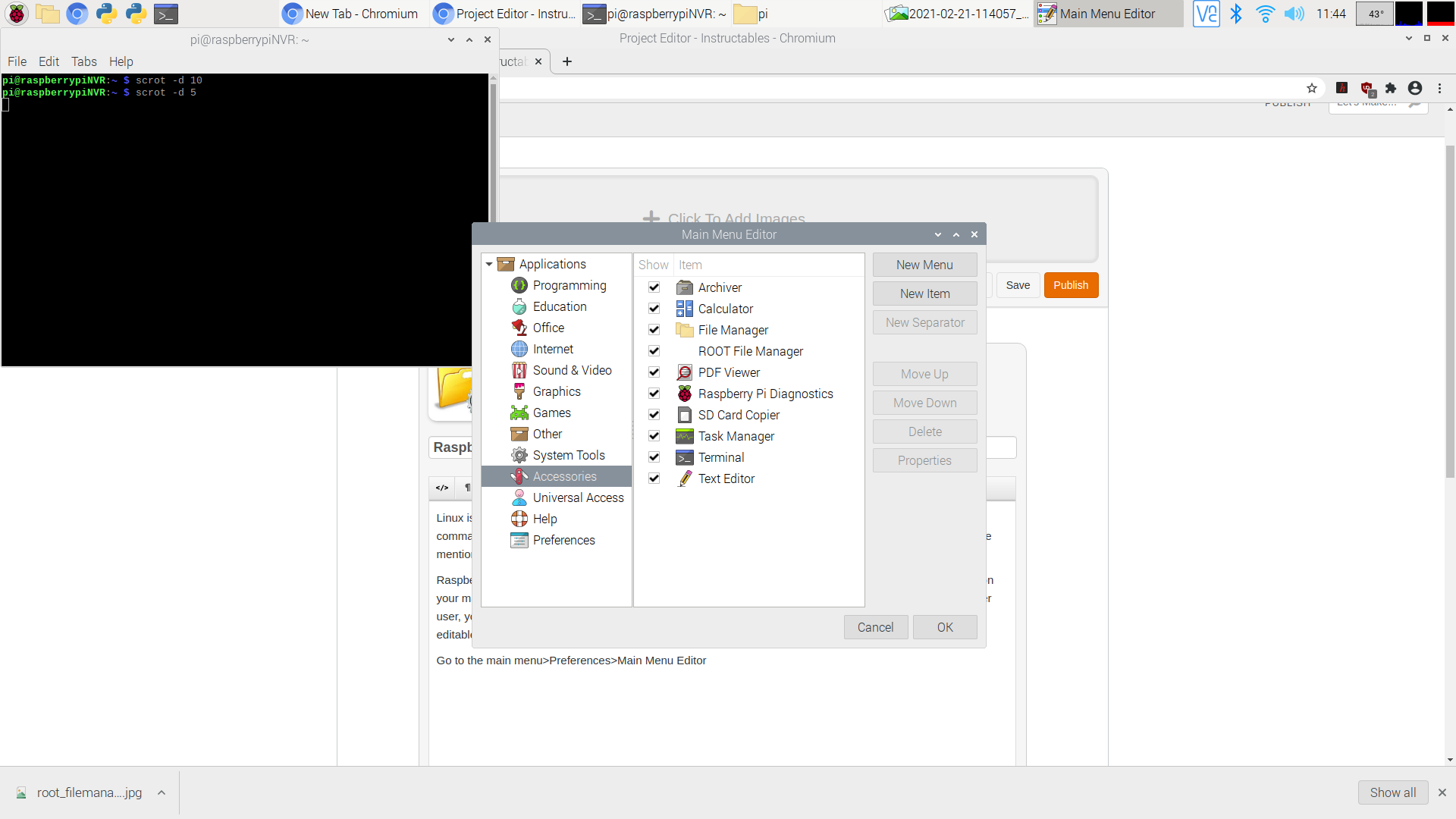Image resolution: width=1456 pixels, height=819 pixels.
Task: Click the Task Manager icon
Action: pyautogui.click(x=684, y=436)
